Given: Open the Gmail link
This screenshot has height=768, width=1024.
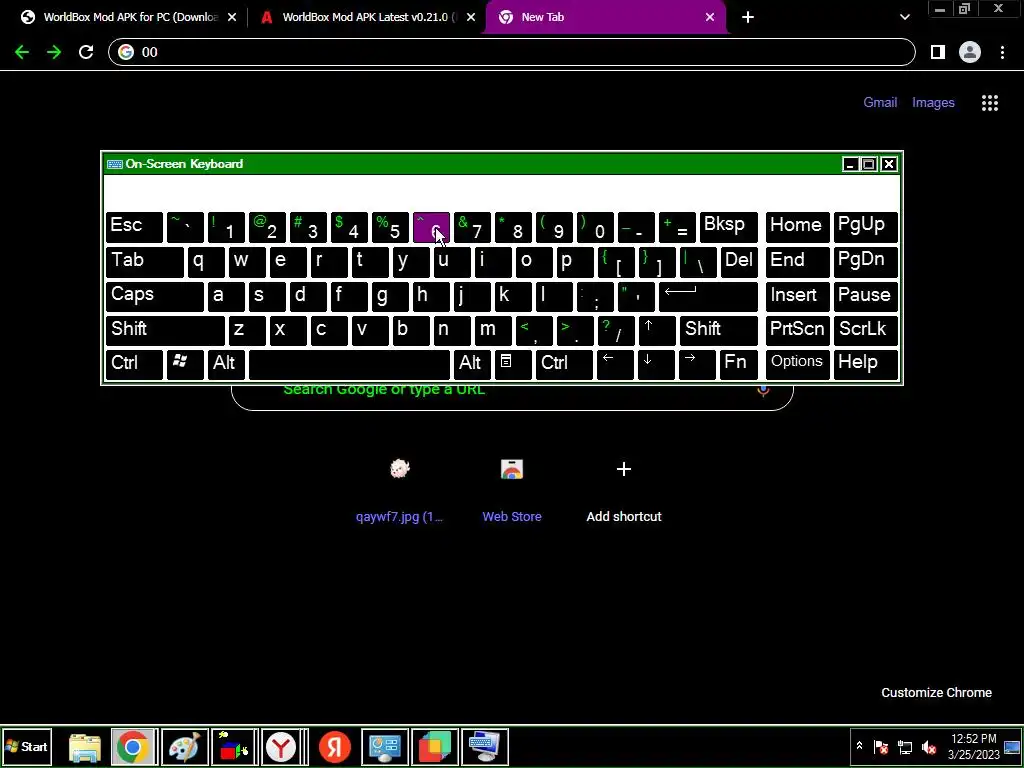Looking at the screenshot, I should click(880, 103).
